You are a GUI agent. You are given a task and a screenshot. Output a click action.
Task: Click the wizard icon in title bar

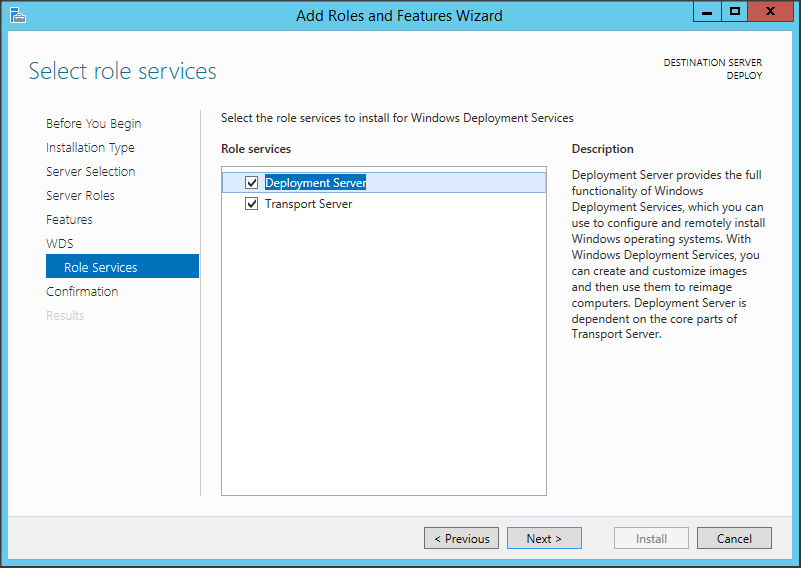[17, 15]
